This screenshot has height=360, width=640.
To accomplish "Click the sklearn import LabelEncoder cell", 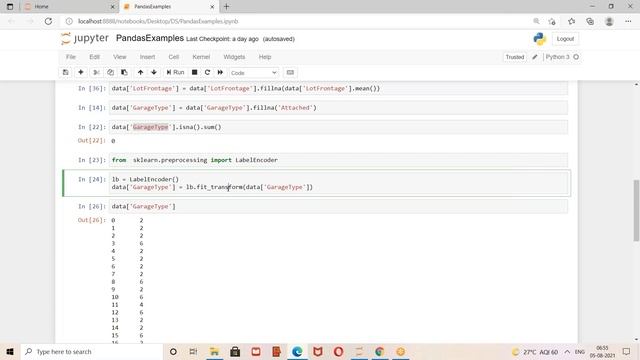I will (x=338, y=160).
